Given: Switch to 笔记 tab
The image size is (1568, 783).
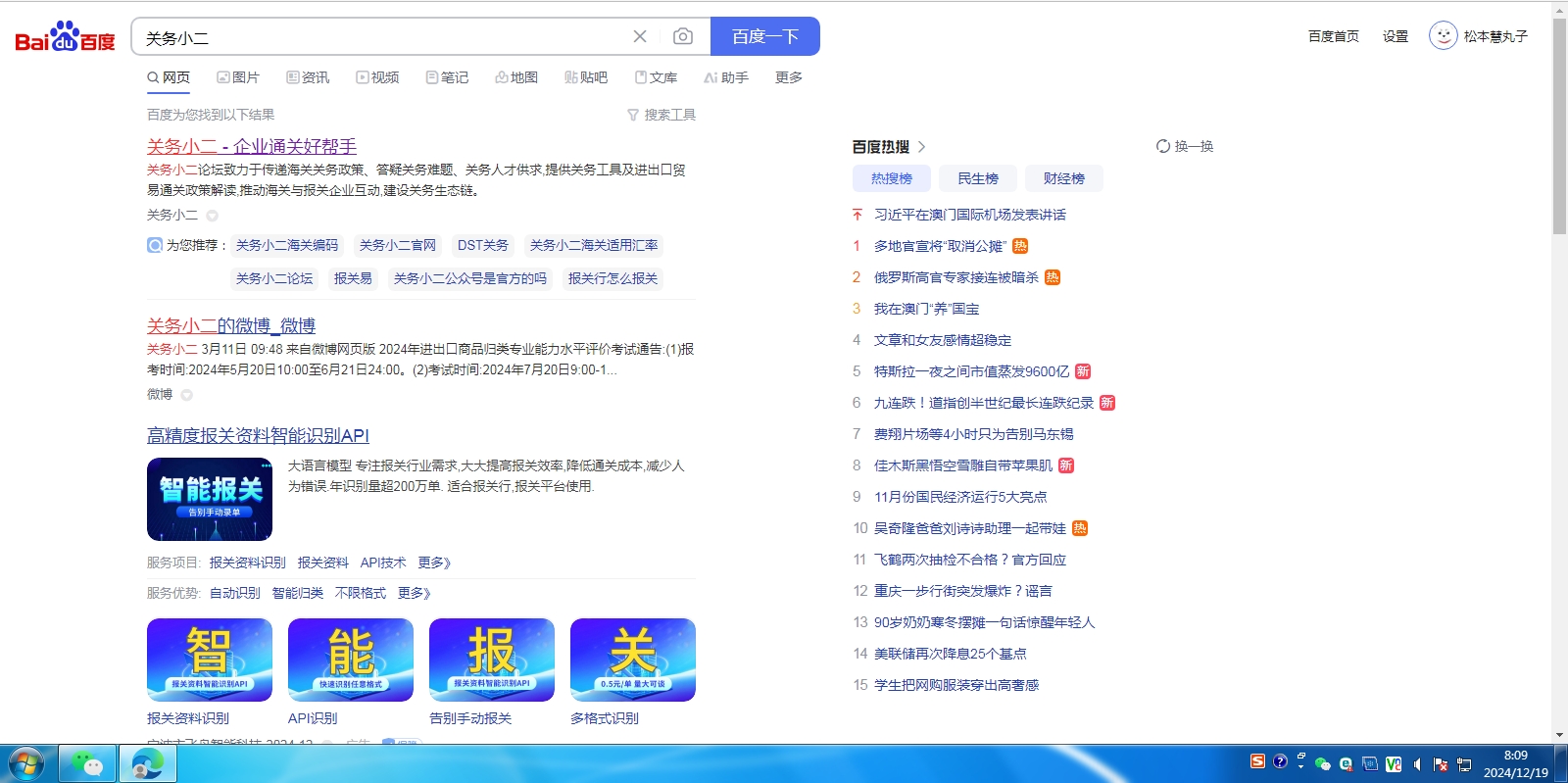Looking at the screenshot, I should coord(447,77).
